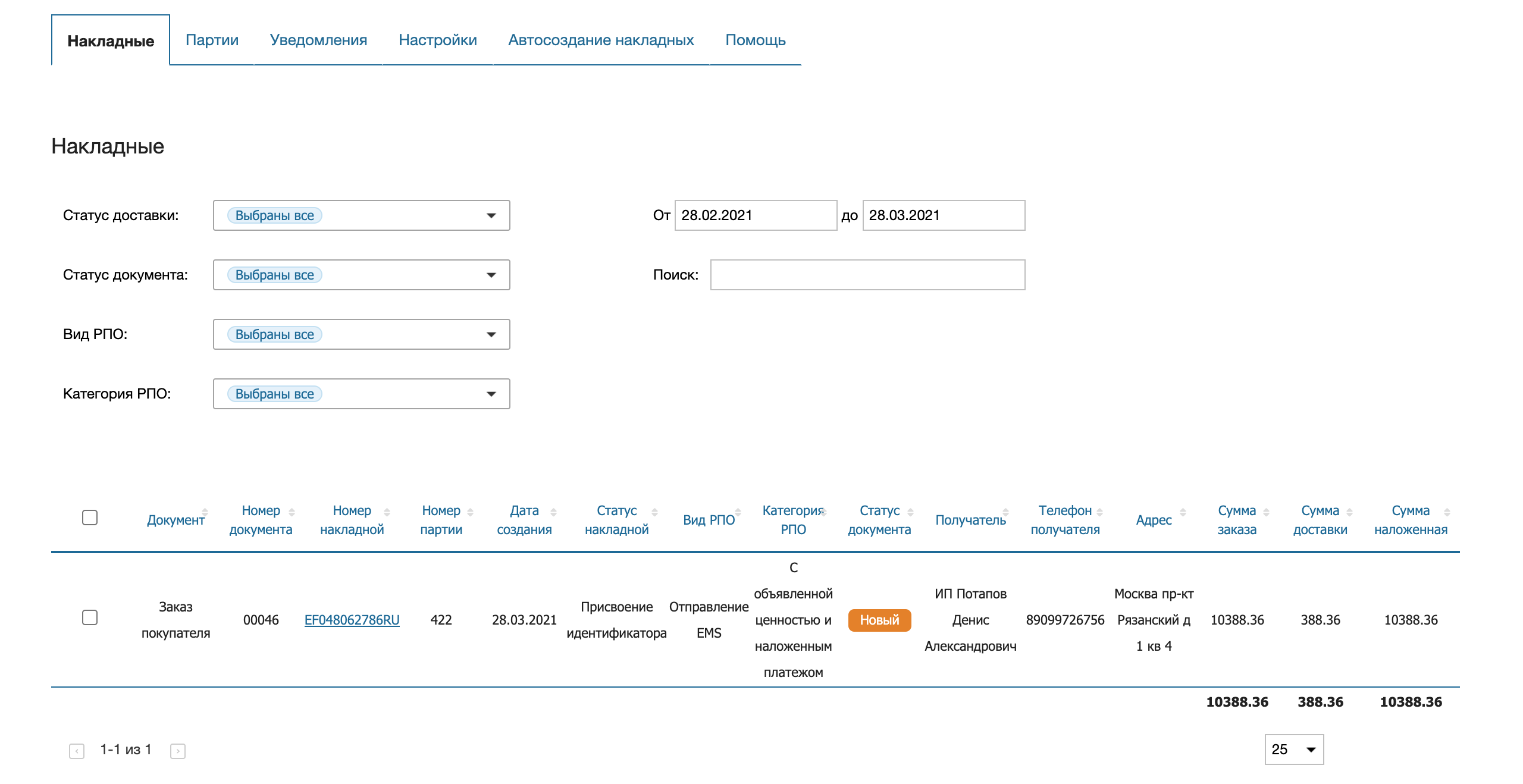
Task: Sort by Статус накладной column arrows
Action: (654, 512)
